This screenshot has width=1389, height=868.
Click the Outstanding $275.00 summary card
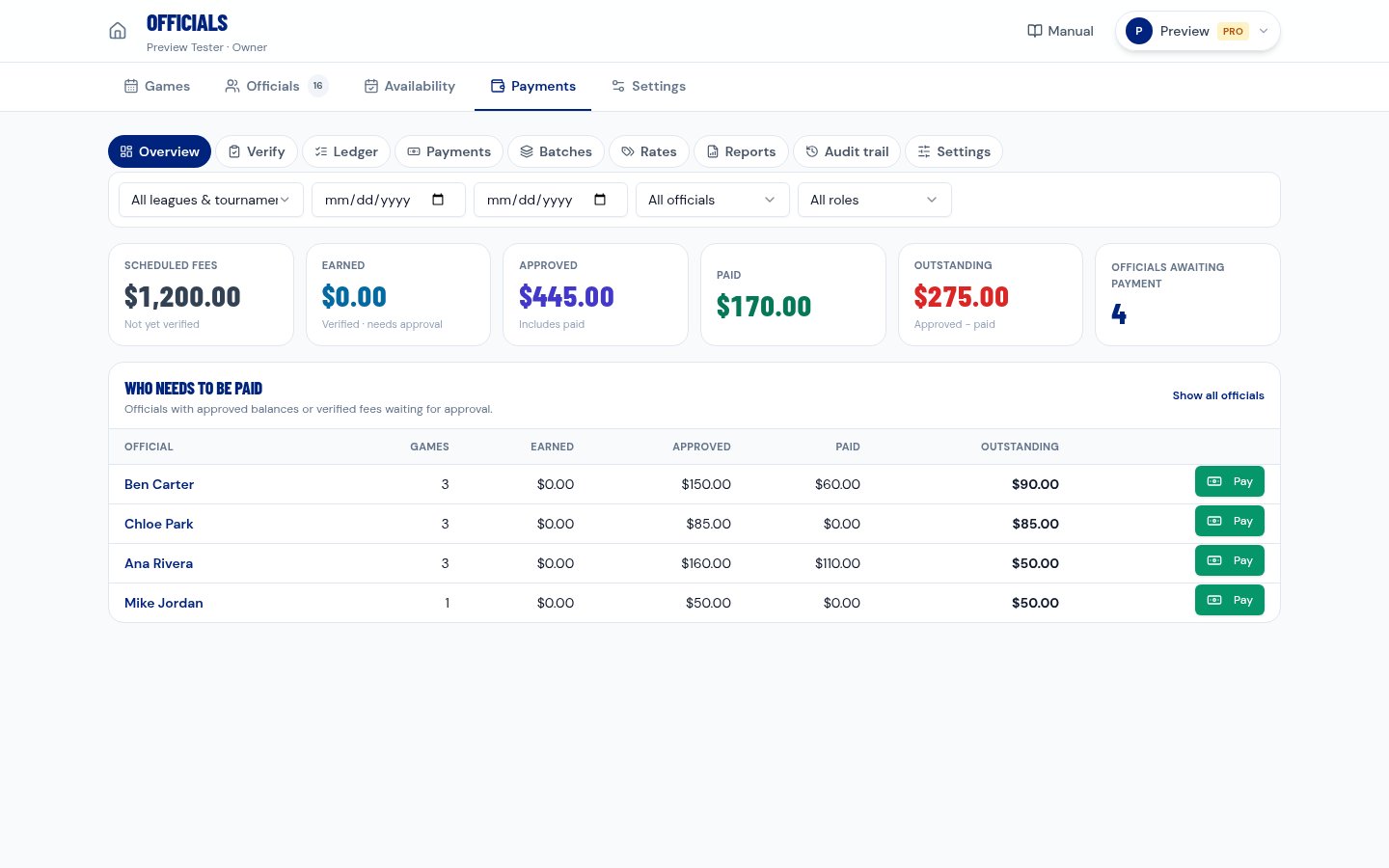click(x=991, y=294)
